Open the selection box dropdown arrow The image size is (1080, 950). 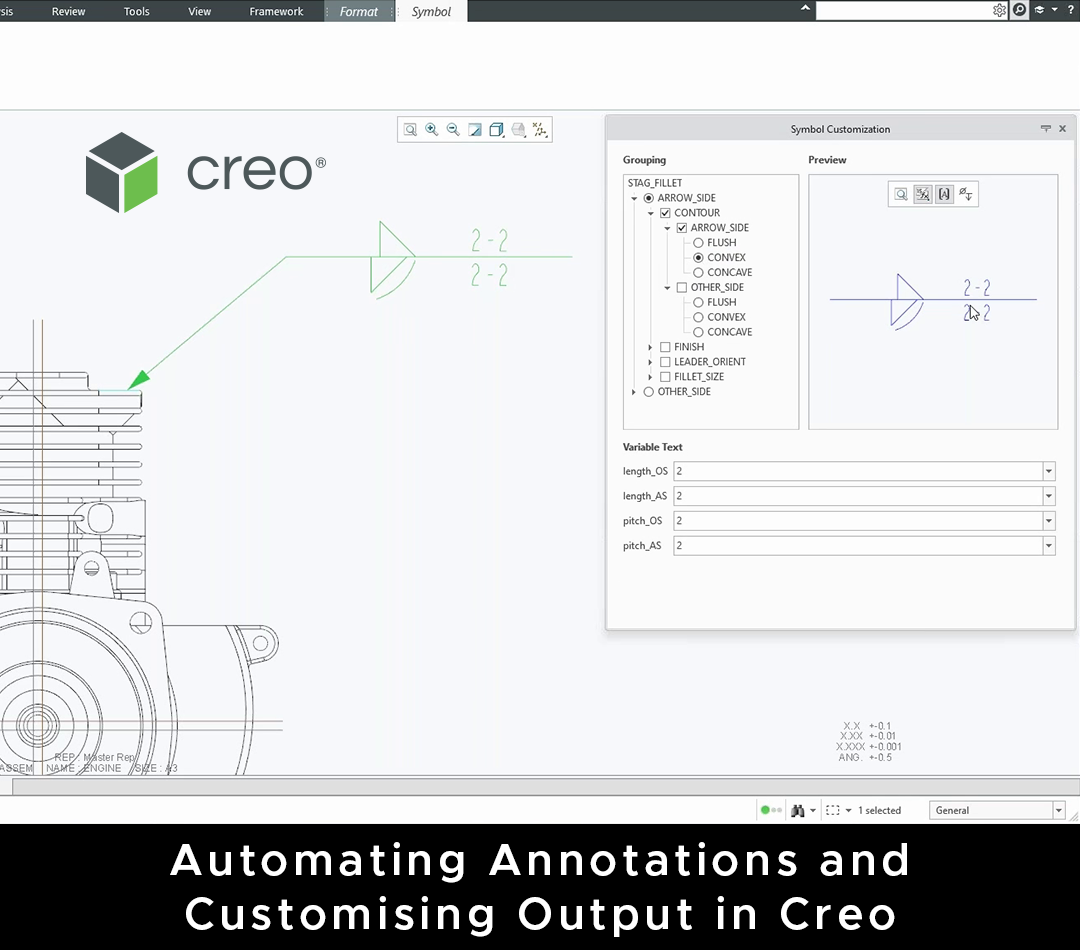pos(849,811)
